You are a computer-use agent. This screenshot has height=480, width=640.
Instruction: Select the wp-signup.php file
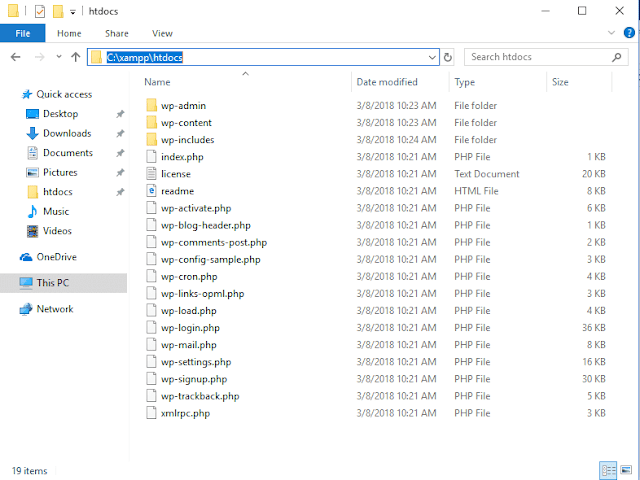194,380
